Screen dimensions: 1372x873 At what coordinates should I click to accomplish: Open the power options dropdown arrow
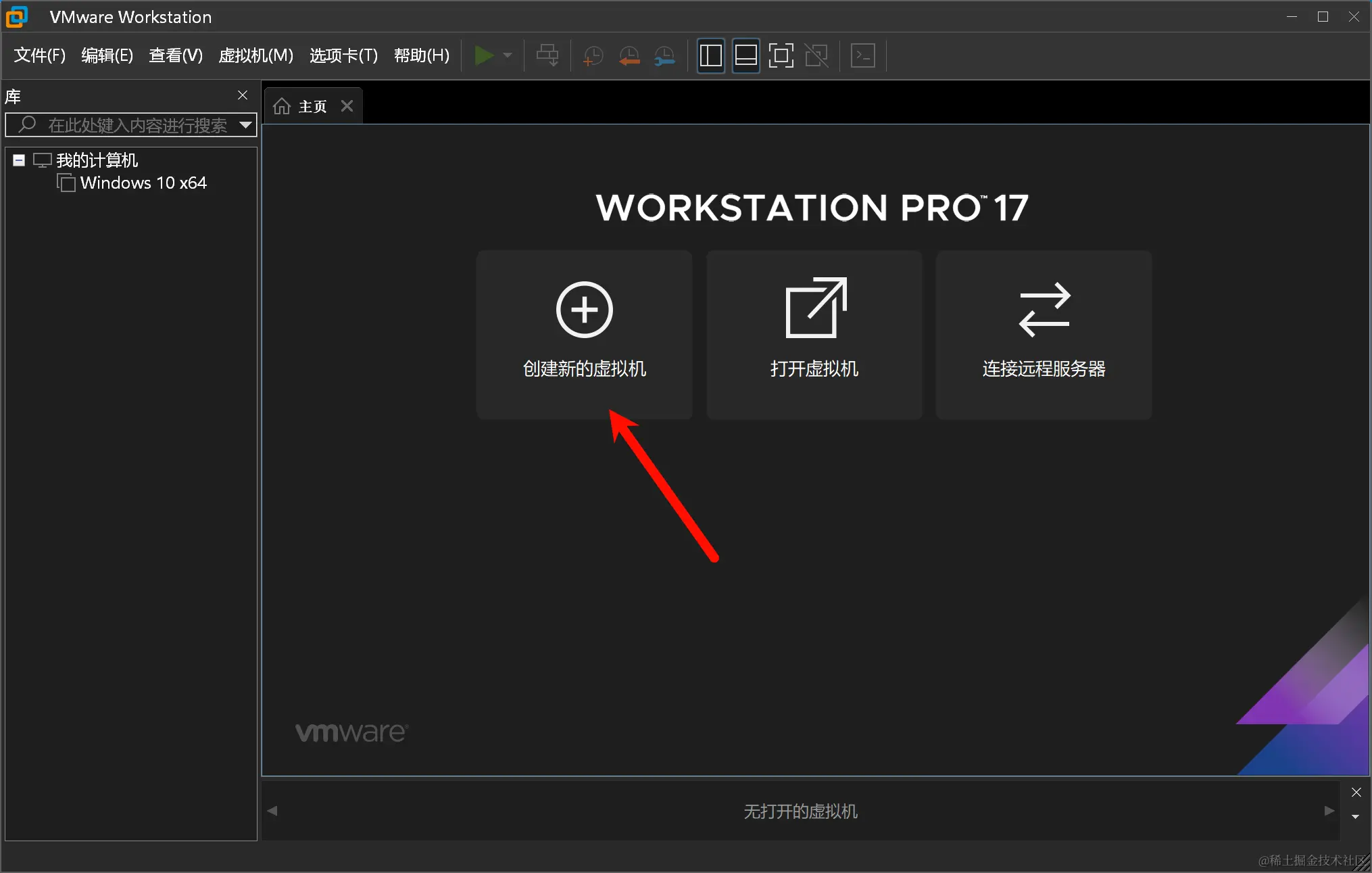click(508, 55)
